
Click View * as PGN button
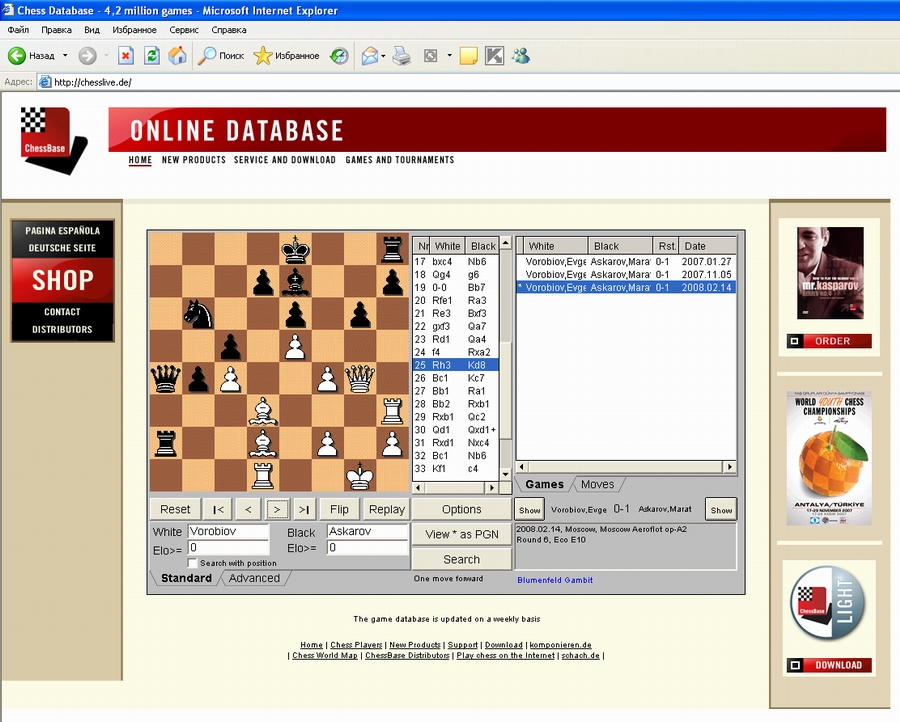[461, 534]
